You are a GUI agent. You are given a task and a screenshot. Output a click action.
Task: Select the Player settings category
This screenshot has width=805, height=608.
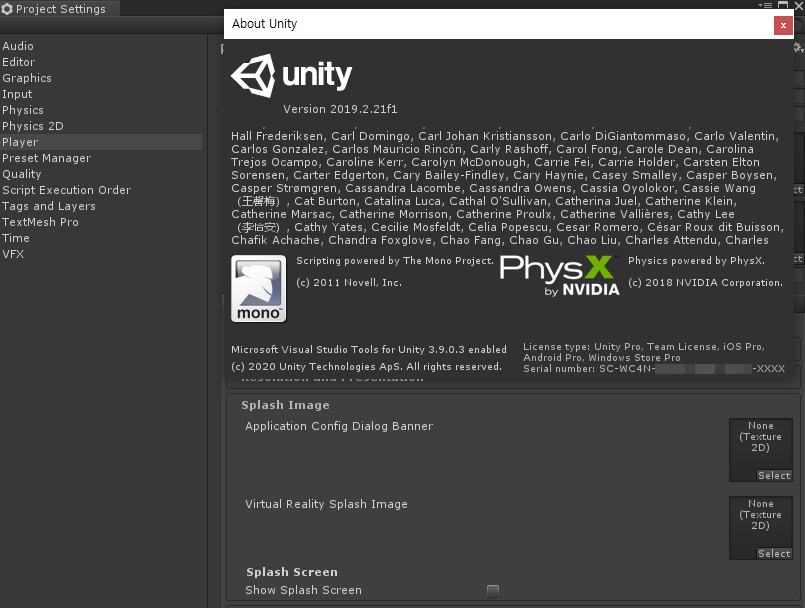[101, 142]
